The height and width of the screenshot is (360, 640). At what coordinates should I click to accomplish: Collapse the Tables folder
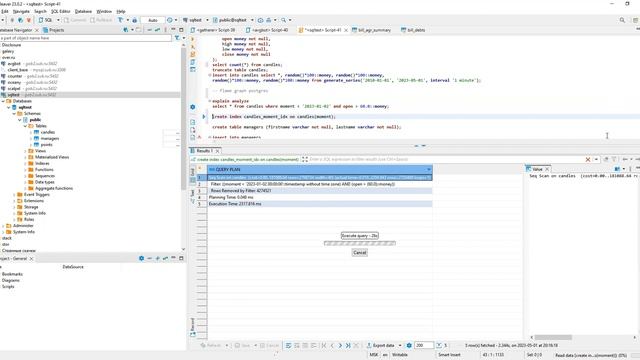click(x=25, y=126)
